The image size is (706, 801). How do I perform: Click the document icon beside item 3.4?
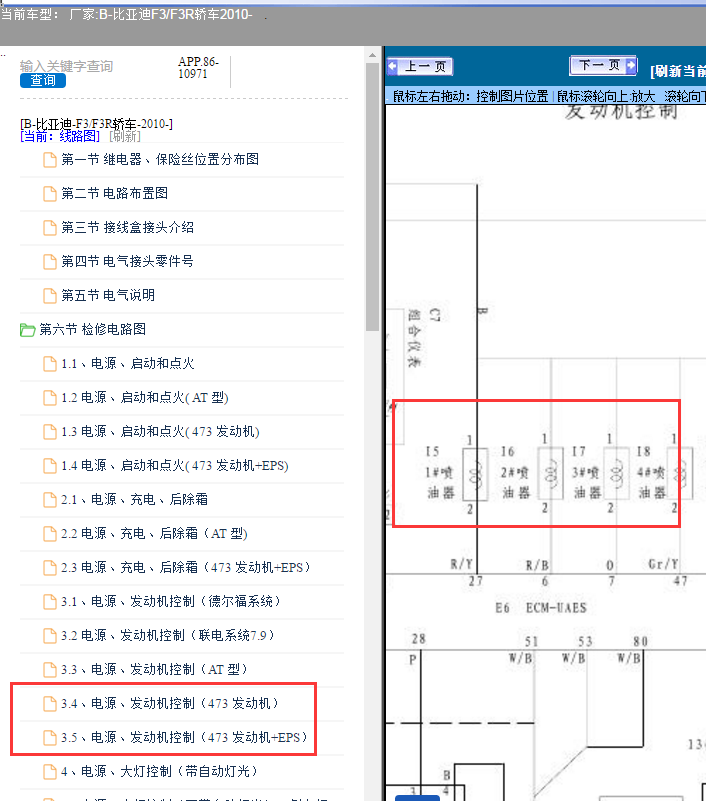pyautogui.click(x=50, y=704)
